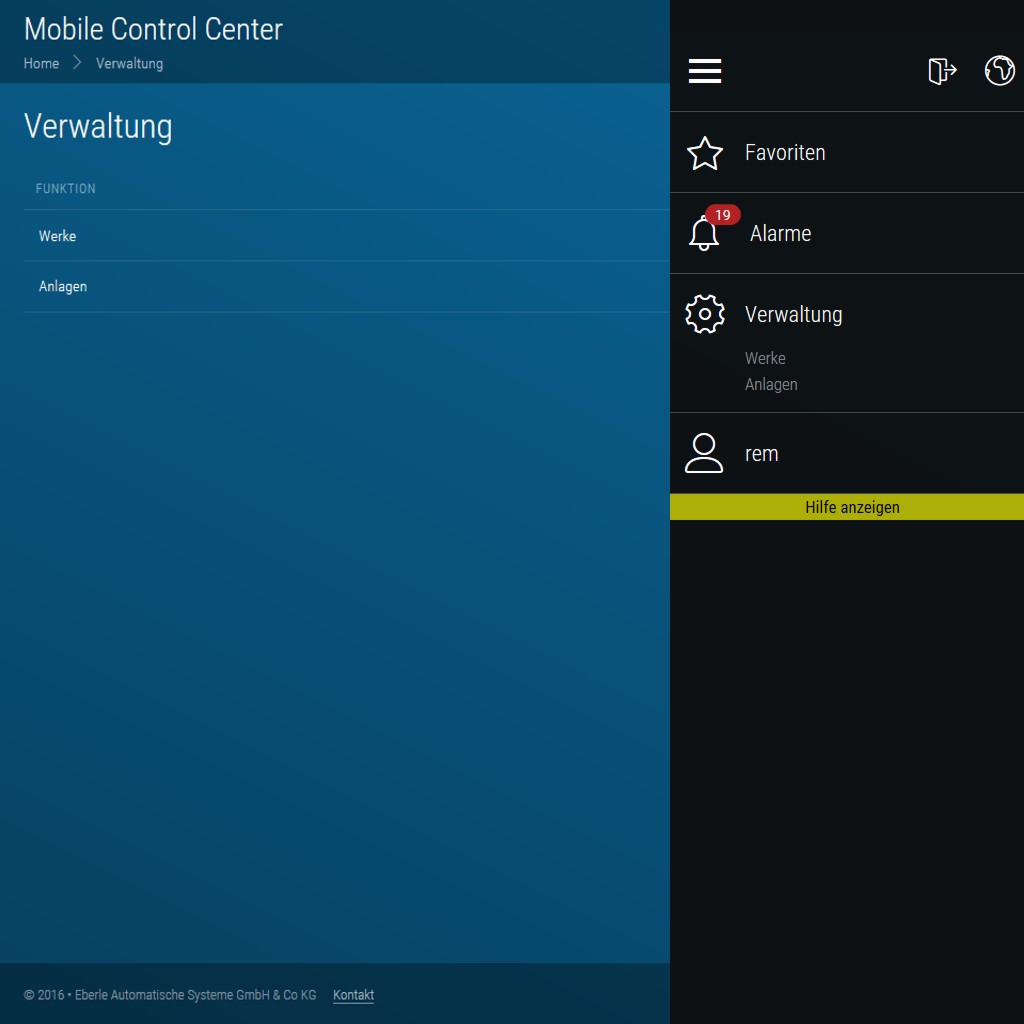Click the user profile icon
Screen dimensions: 1024x1024
pos(703,453)
